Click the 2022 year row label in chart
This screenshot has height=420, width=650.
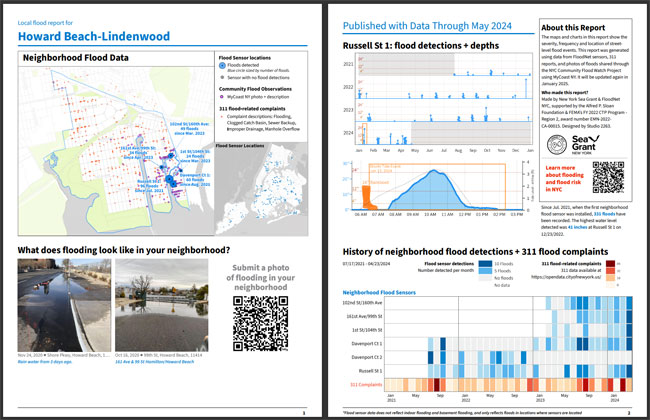point(348,87)
